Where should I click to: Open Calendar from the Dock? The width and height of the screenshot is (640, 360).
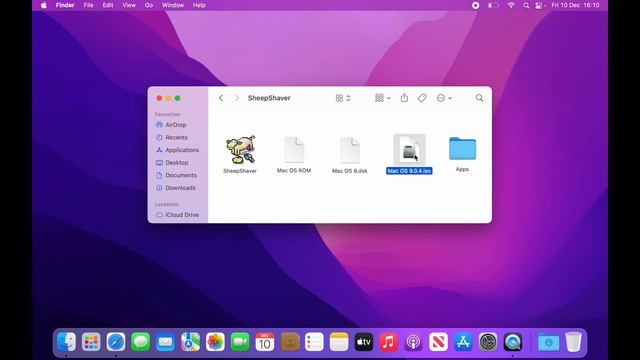265,342
